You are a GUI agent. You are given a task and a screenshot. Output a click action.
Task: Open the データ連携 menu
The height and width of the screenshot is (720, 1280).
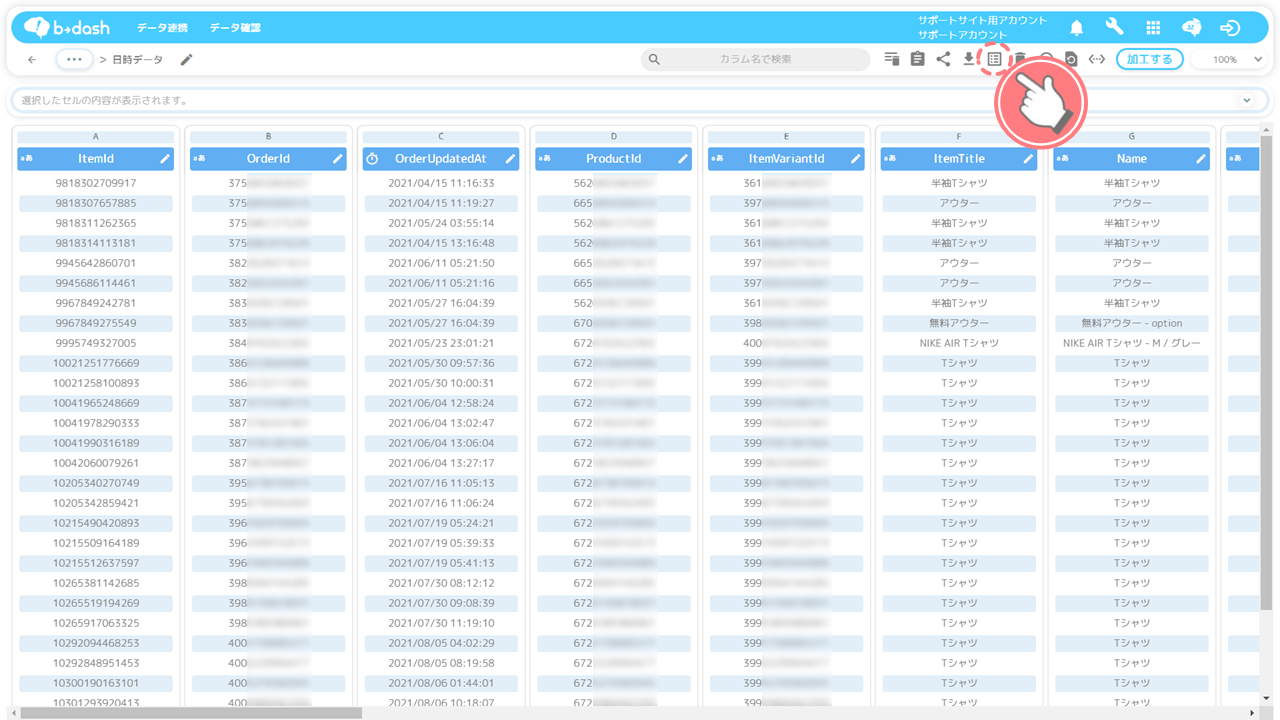(162, 28)
